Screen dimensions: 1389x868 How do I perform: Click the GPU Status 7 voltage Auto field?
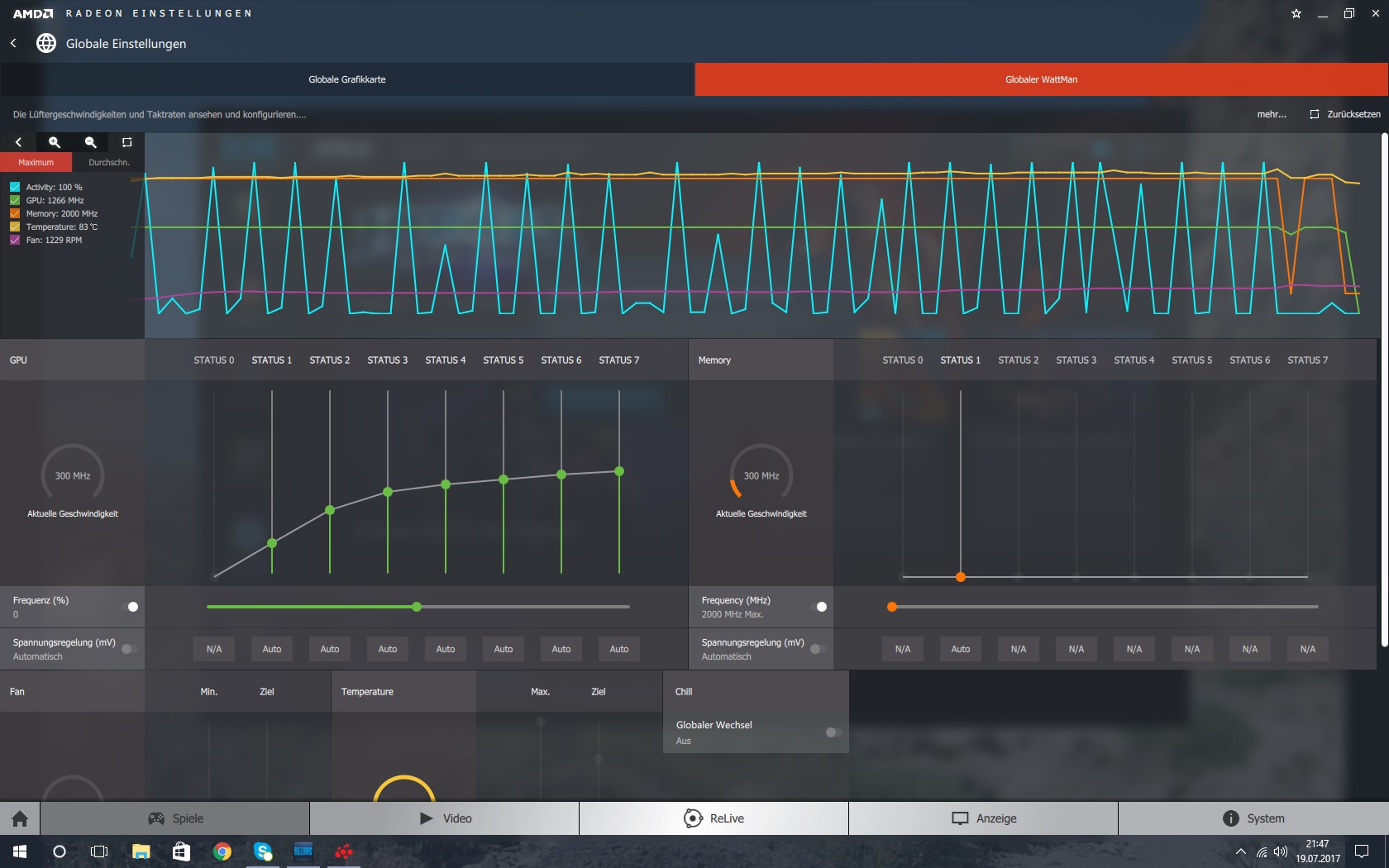(x=619, y=649)
